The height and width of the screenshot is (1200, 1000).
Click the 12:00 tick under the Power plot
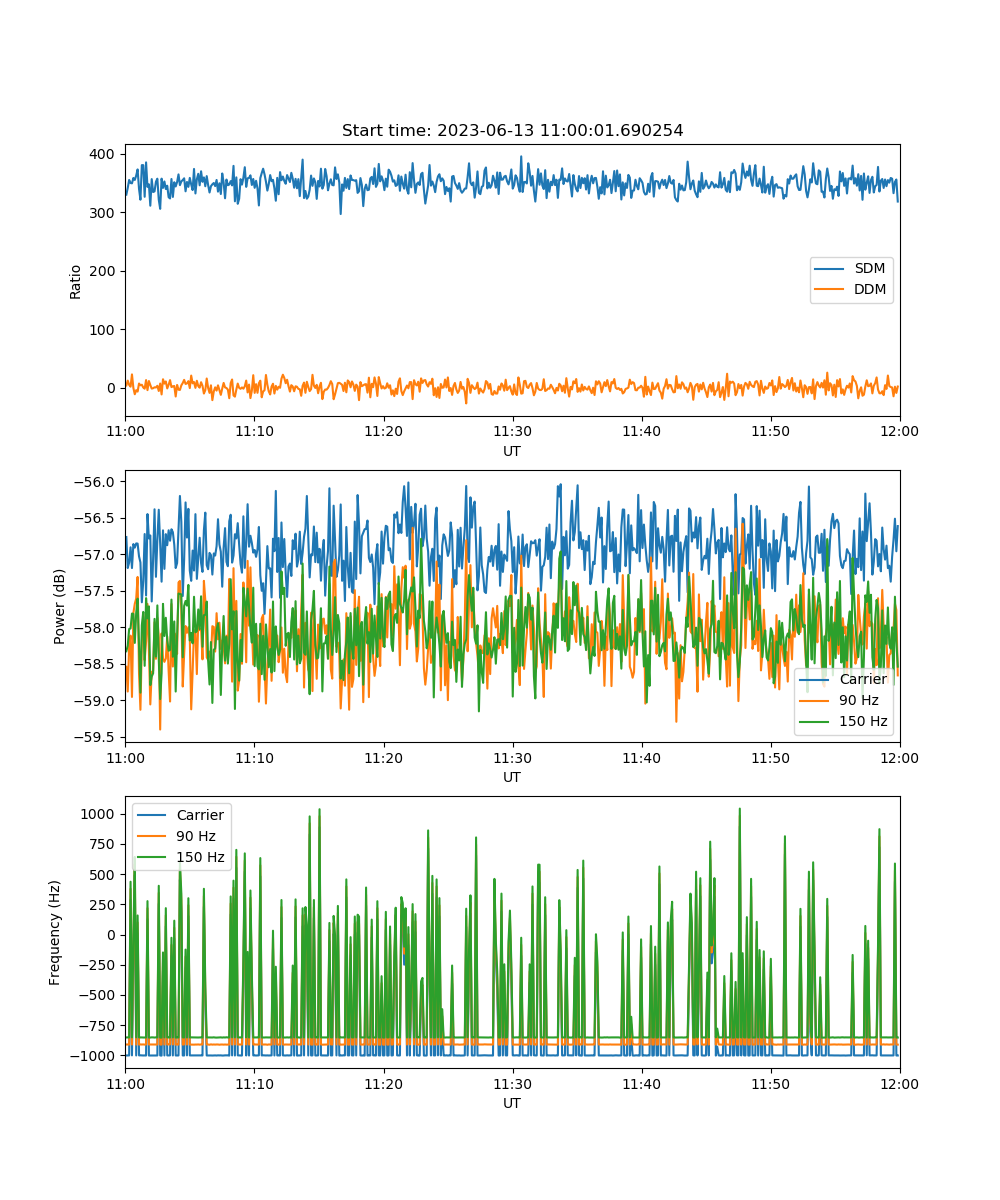point(899,757)
